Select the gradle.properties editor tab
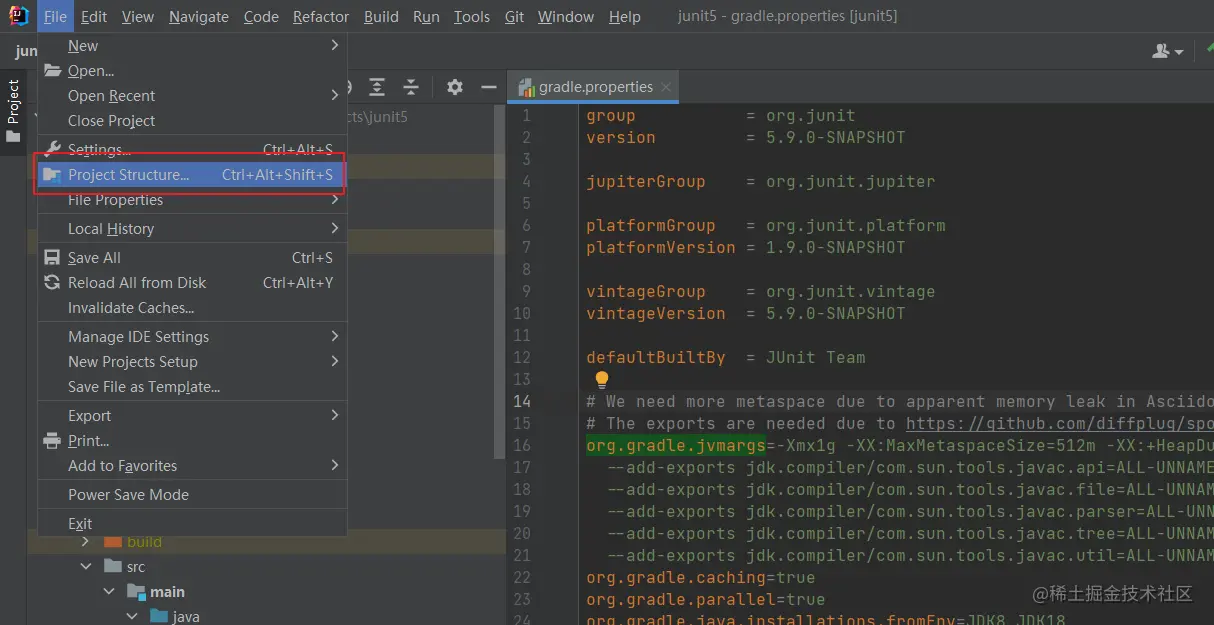 (x=594, y=87)
